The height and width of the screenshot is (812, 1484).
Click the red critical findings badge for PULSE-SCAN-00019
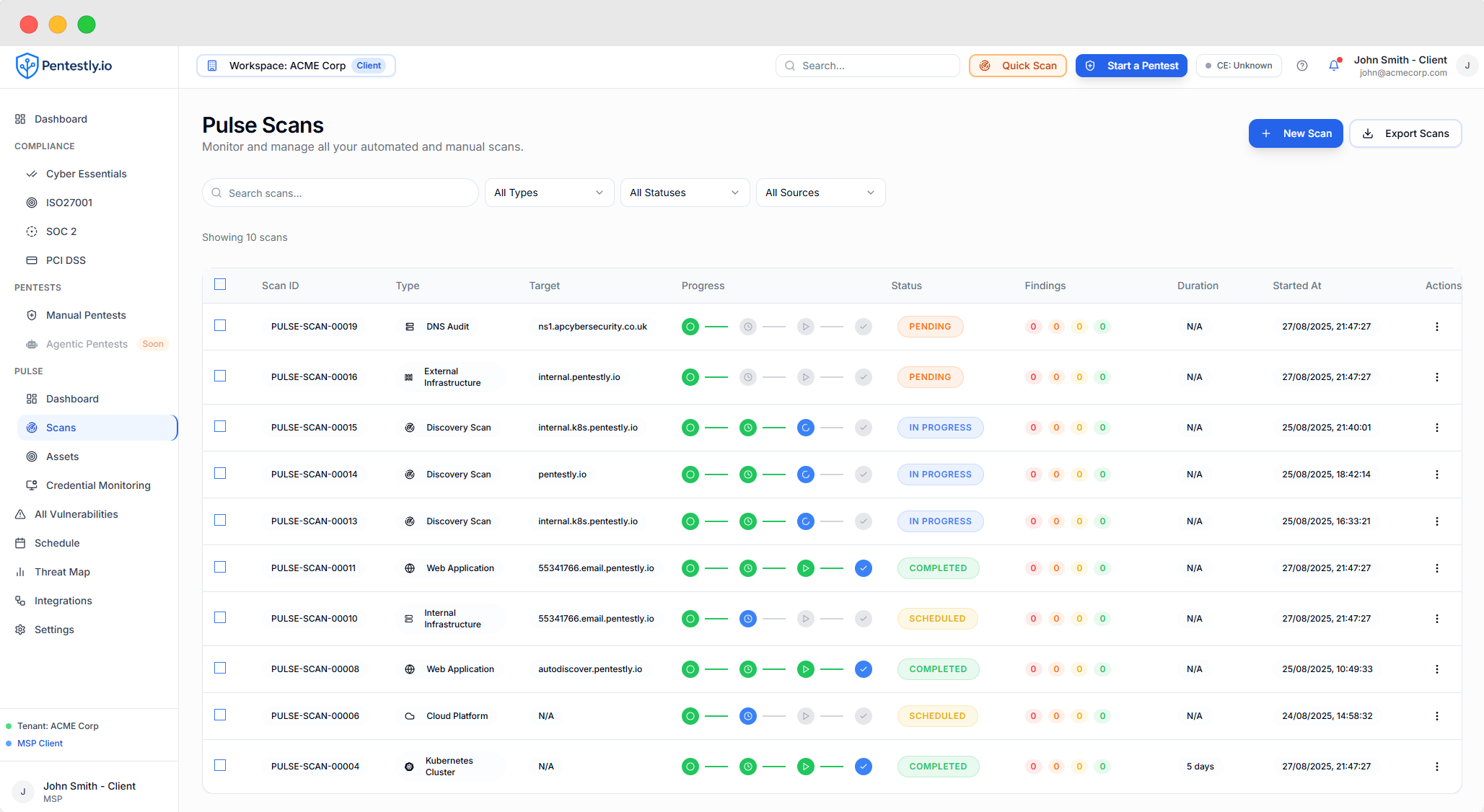pos(1033,327)
